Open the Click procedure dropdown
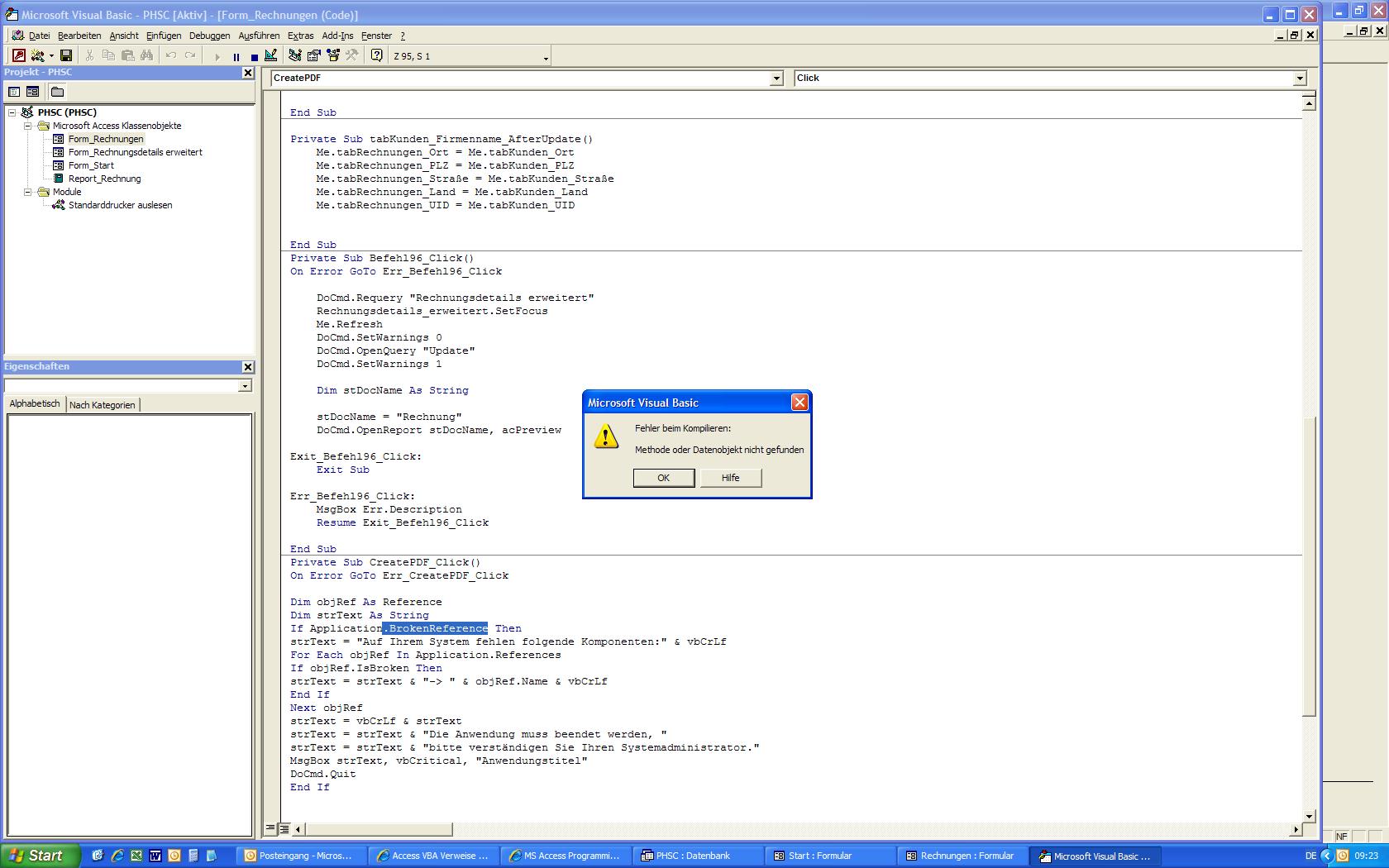1389x868 pixels. (1300, 79)
